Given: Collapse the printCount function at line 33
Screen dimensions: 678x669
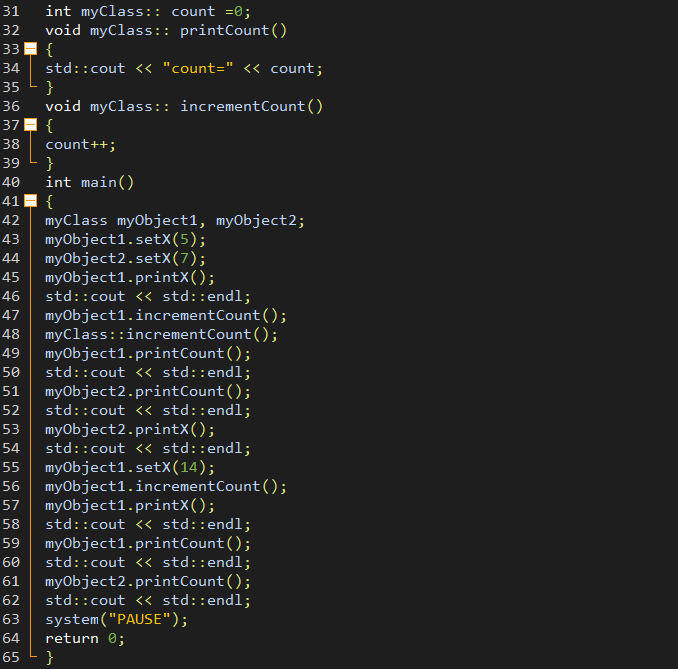Looking at the screenshot, I should 30,49.
